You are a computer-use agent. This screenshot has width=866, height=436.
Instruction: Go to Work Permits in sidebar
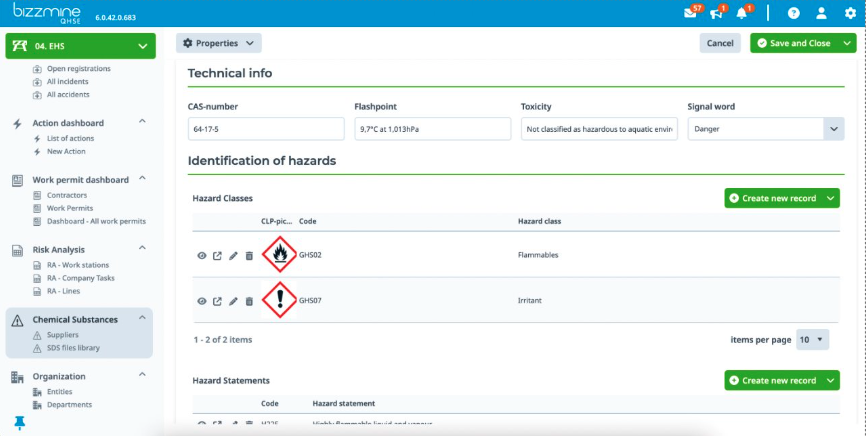[69, 208]
